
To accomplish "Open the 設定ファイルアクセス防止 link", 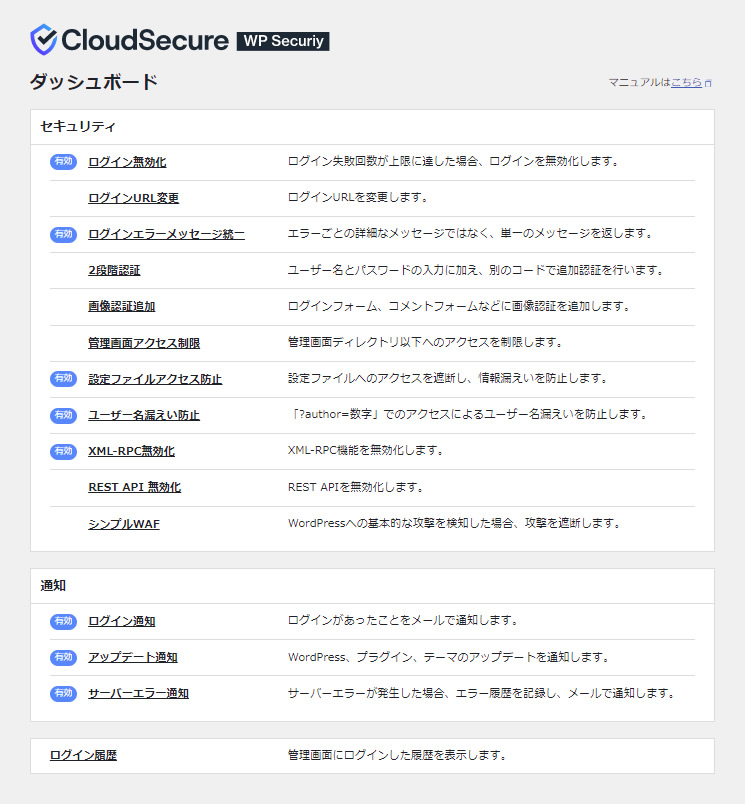I will coord(155,379).
